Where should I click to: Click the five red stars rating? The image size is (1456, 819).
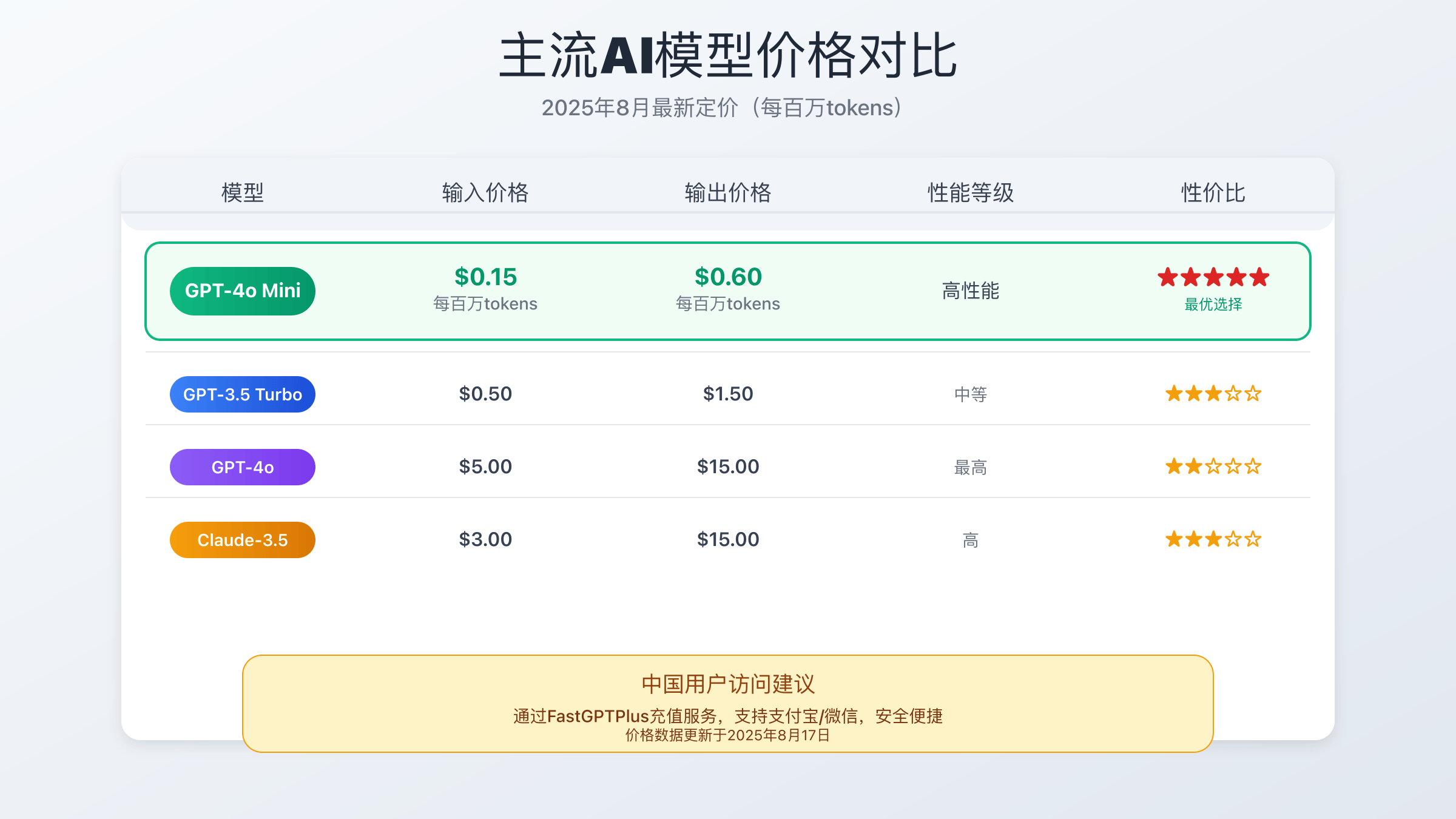pos(1213,277)
